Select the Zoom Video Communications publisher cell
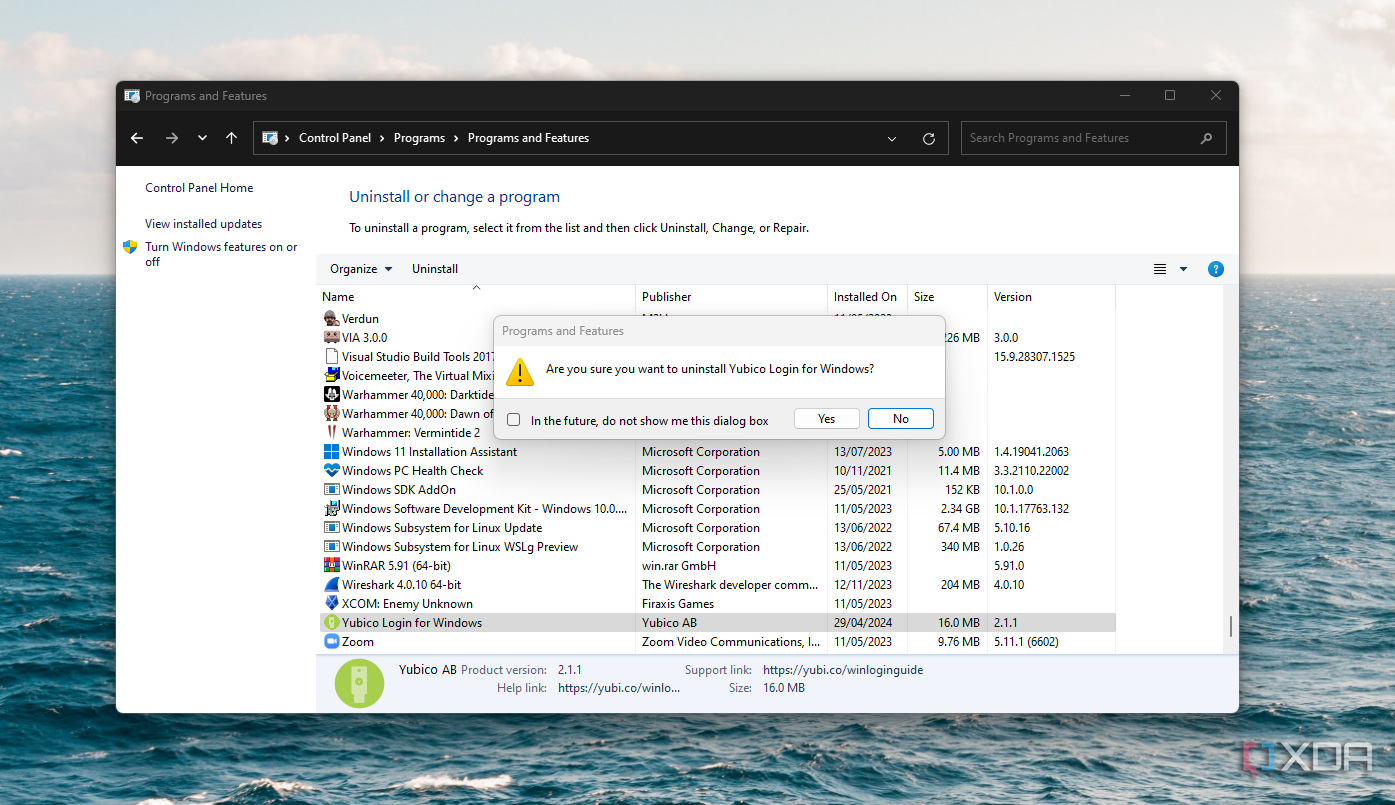 [731, 642]
